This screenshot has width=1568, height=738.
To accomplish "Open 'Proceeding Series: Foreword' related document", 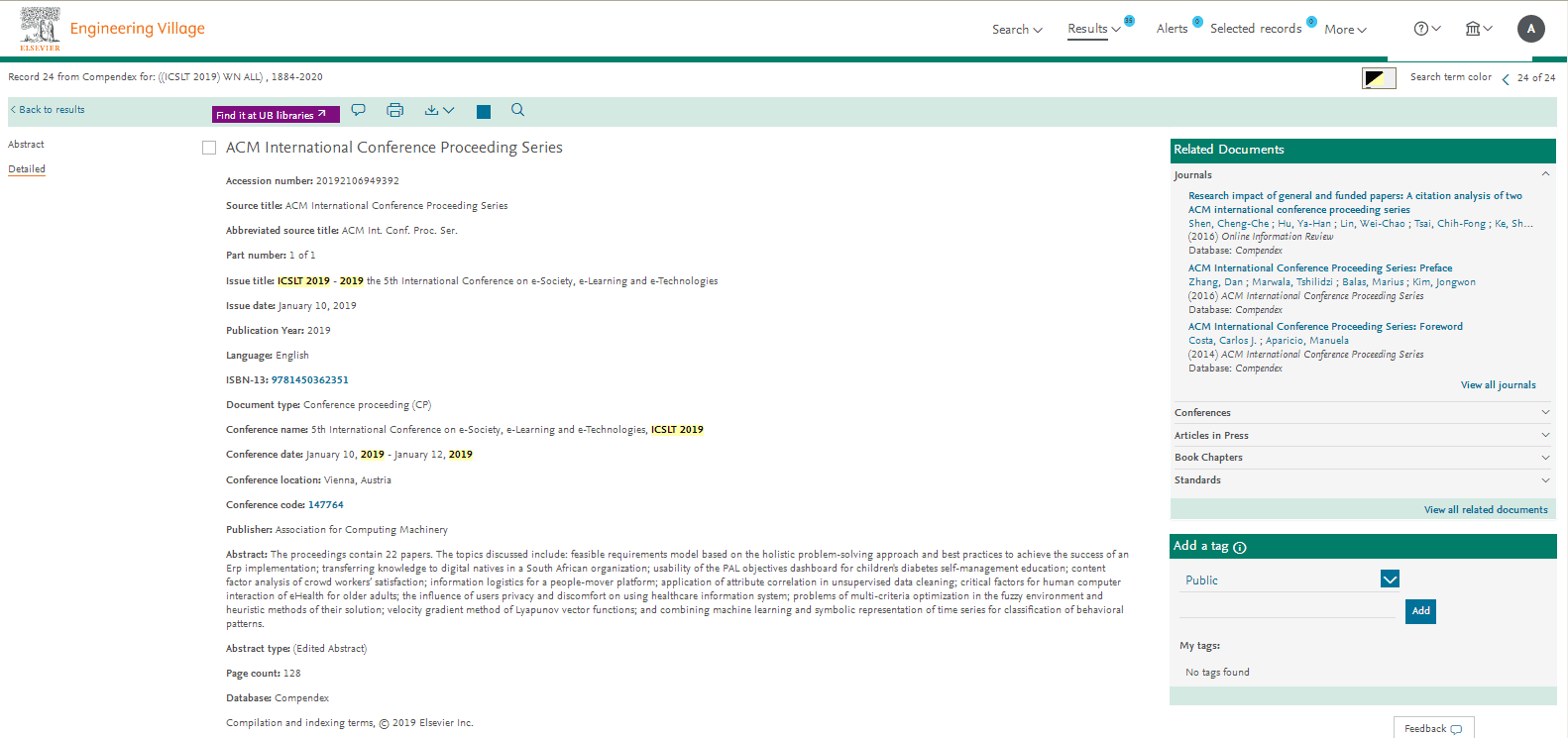I will pos(1325,327).
